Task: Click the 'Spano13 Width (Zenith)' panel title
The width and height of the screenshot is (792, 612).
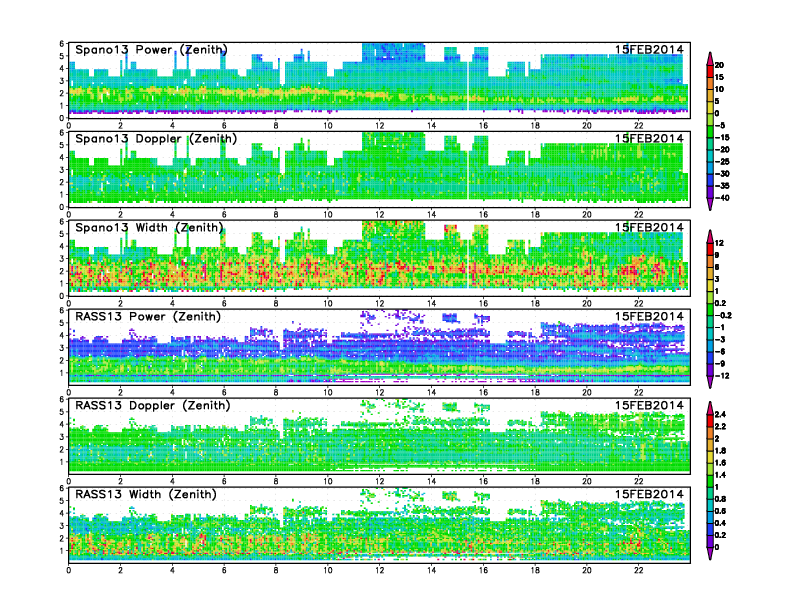Action: (150, 227)
